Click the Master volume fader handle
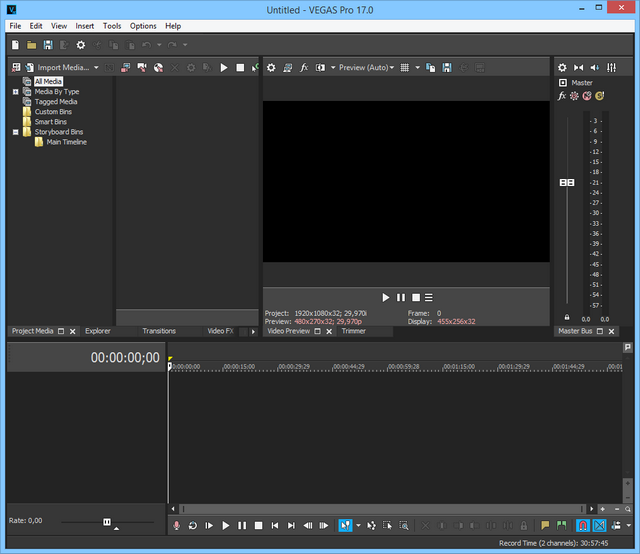The image size is (640, 554). [567, 183]
